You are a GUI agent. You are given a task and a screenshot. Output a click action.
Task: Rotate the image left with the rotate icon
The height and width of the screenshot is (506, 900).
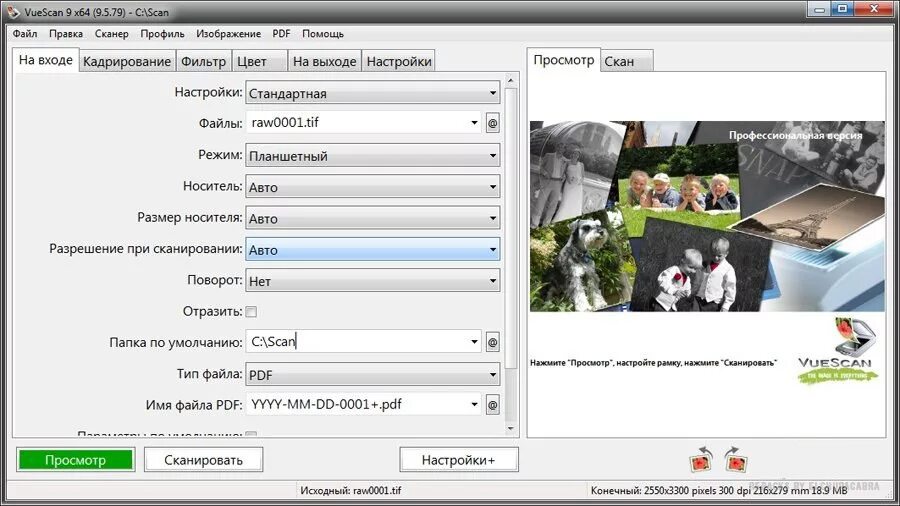point(701,460)
